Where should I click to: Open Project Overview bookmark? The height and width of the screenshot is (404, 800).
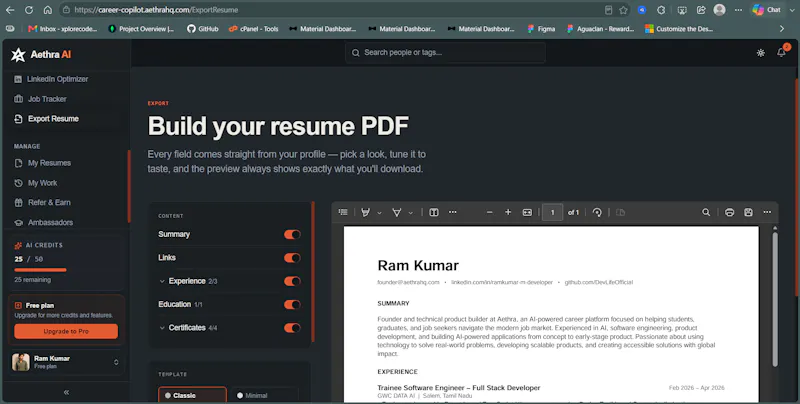point(141,29)
